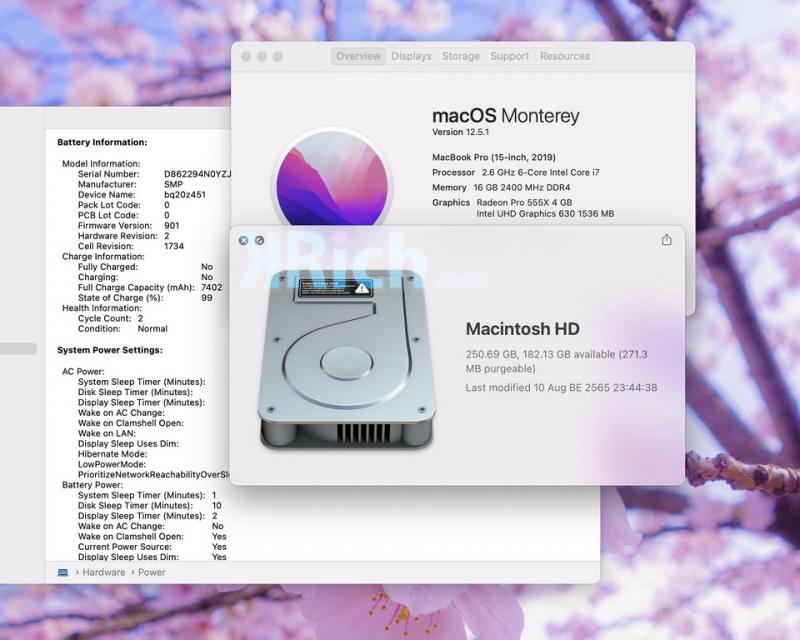
Task: Close the About This Mac window
Action: pos(246,56)
